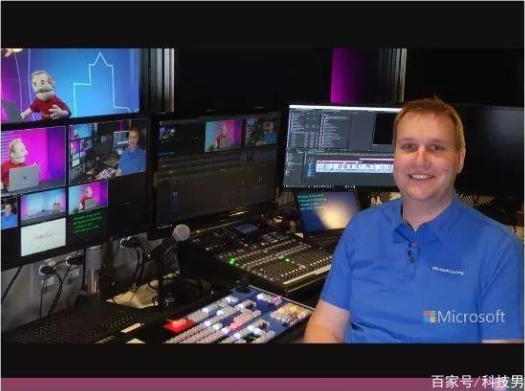Select the large puppet program preview on multiview
525x391 pixels.
pos(70,85)
